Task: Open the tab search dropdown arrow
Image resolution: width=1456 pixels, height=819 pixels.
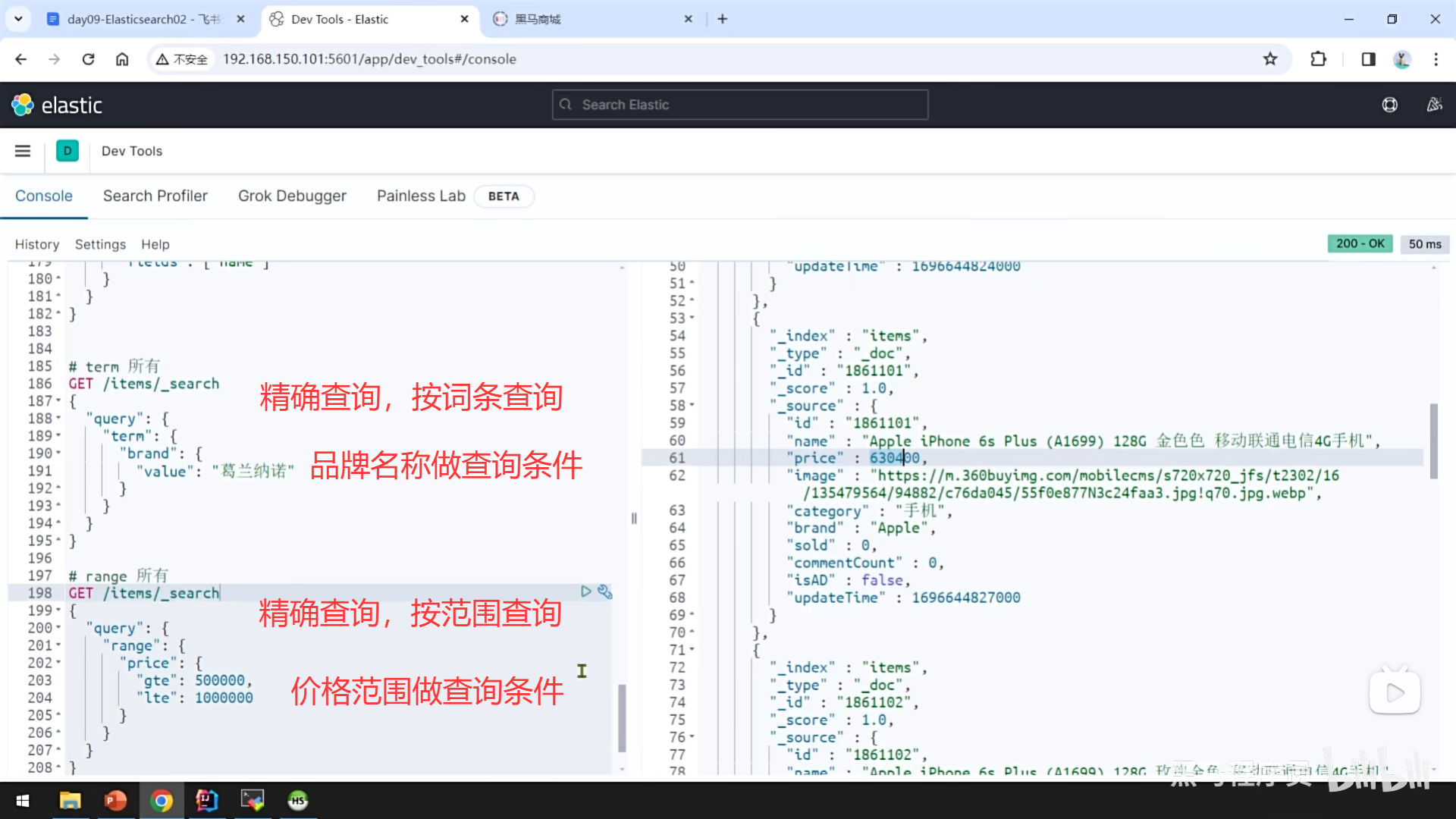Action: point(18,19)
